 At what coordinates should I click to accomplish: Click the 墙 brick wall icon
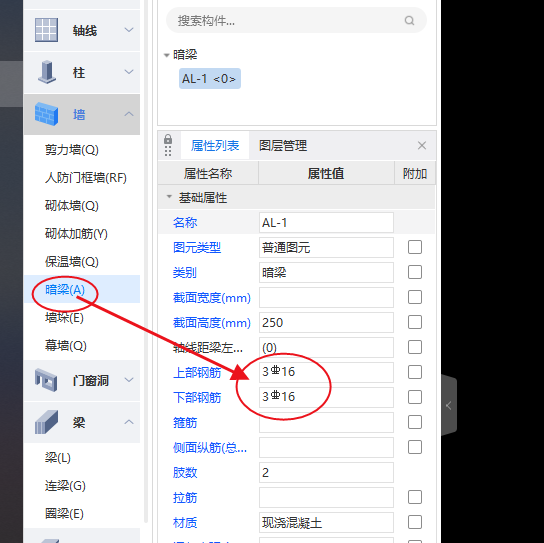click(x=46, y=114)
